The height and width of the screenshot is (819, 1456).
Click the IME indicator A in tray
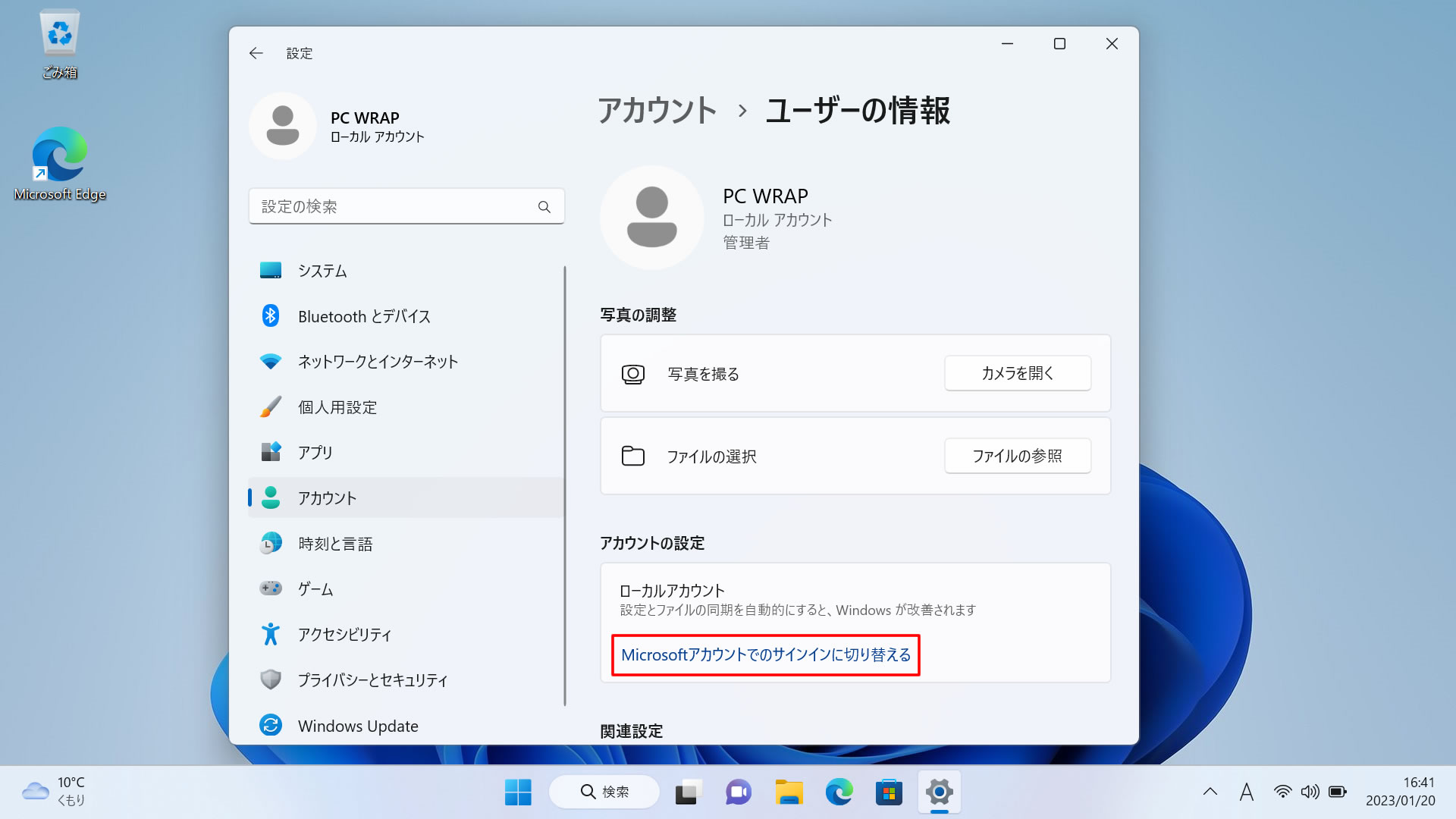coord(1246,792)
